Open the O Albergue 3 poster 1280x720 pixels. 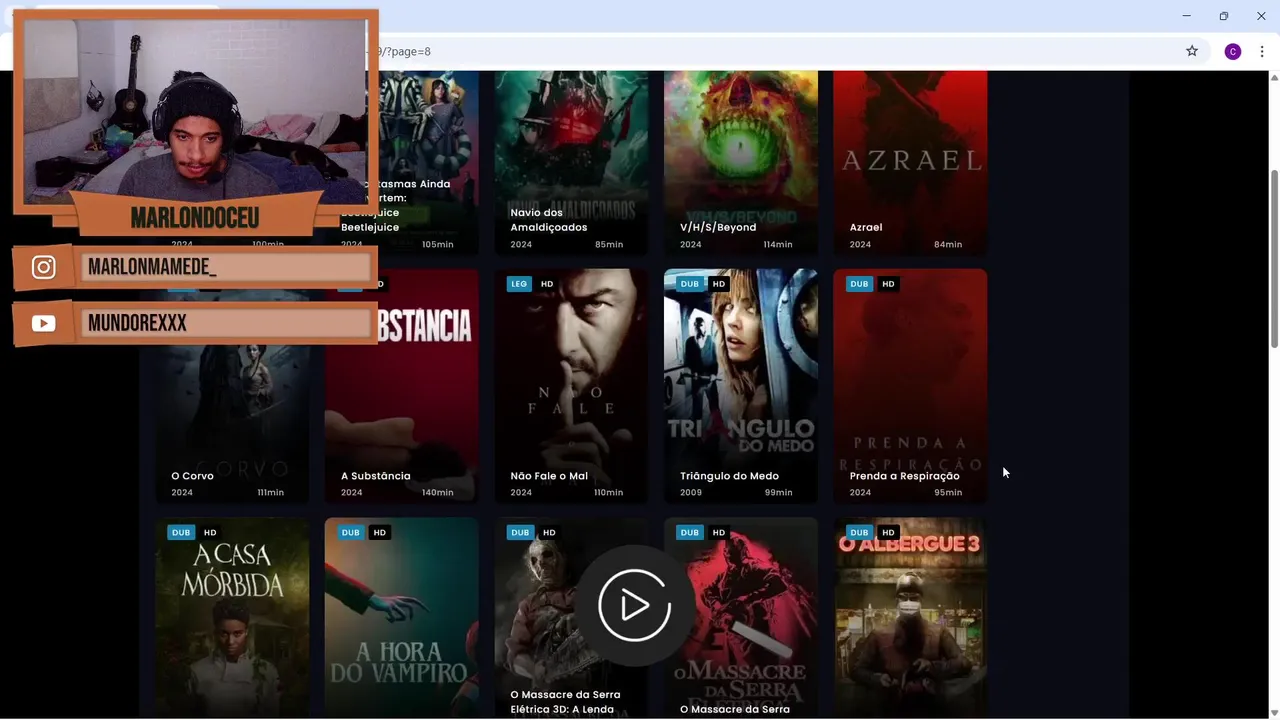910,618
